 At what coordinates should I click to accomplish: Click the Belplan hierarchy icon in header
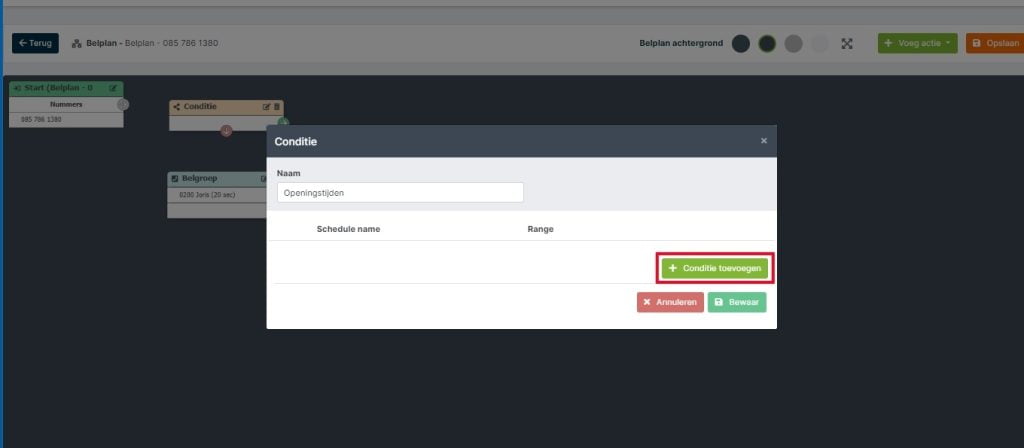[76, 43]
